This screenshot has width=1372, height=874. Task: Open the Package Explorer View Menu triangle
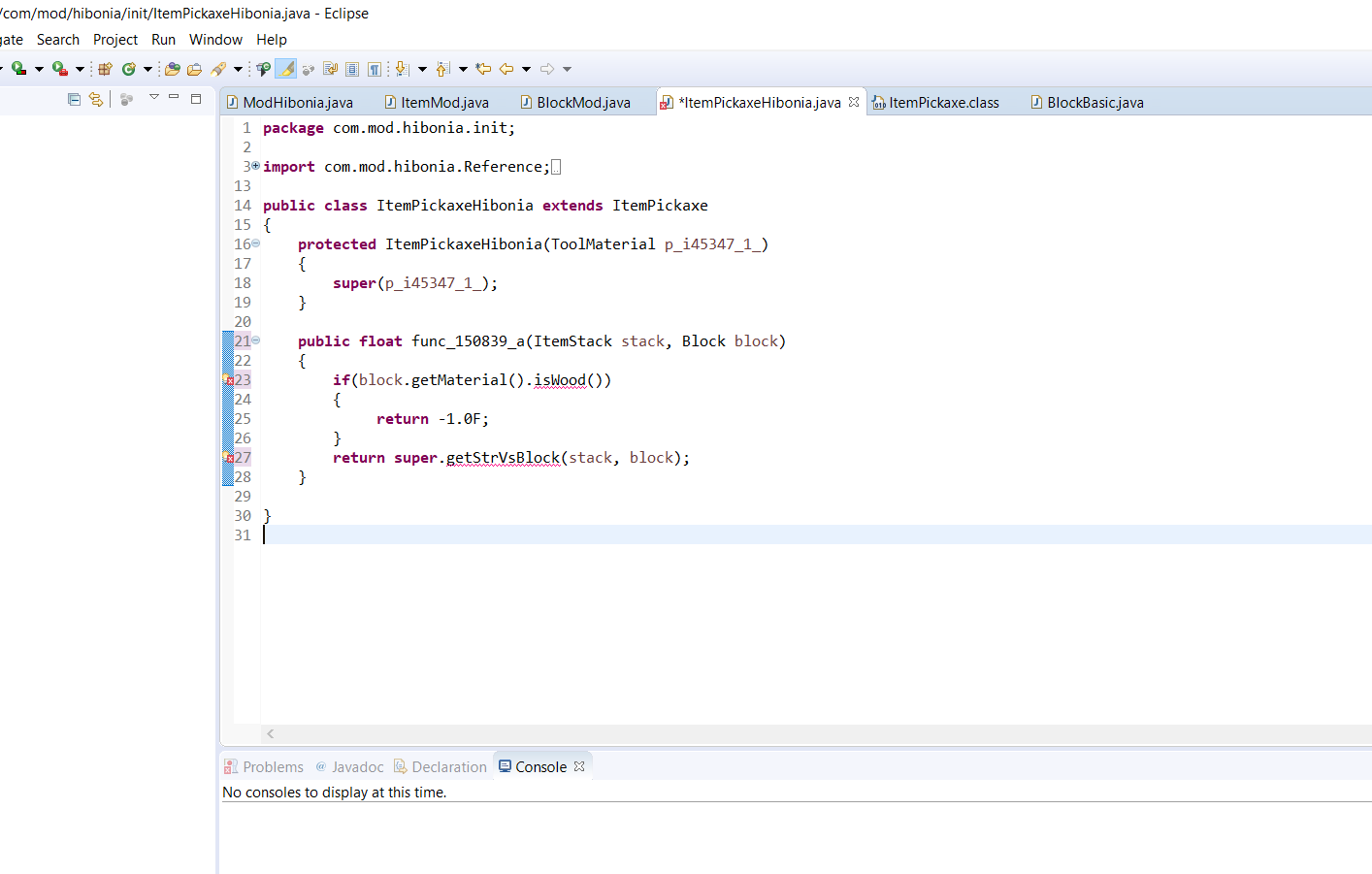click(153, 97)
